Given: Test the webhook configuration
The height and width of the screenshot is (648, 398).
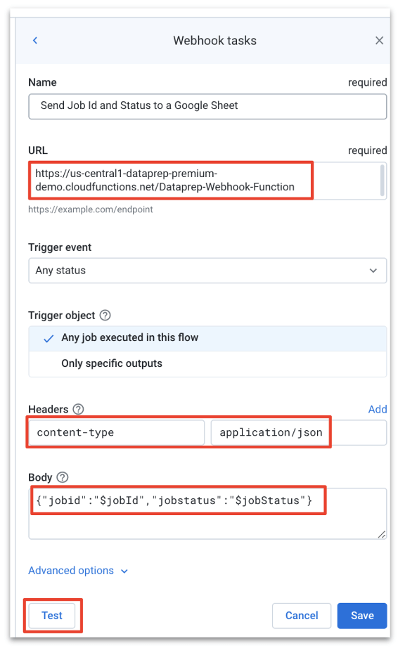Looking at the screenshot, I should coord(52,615).
